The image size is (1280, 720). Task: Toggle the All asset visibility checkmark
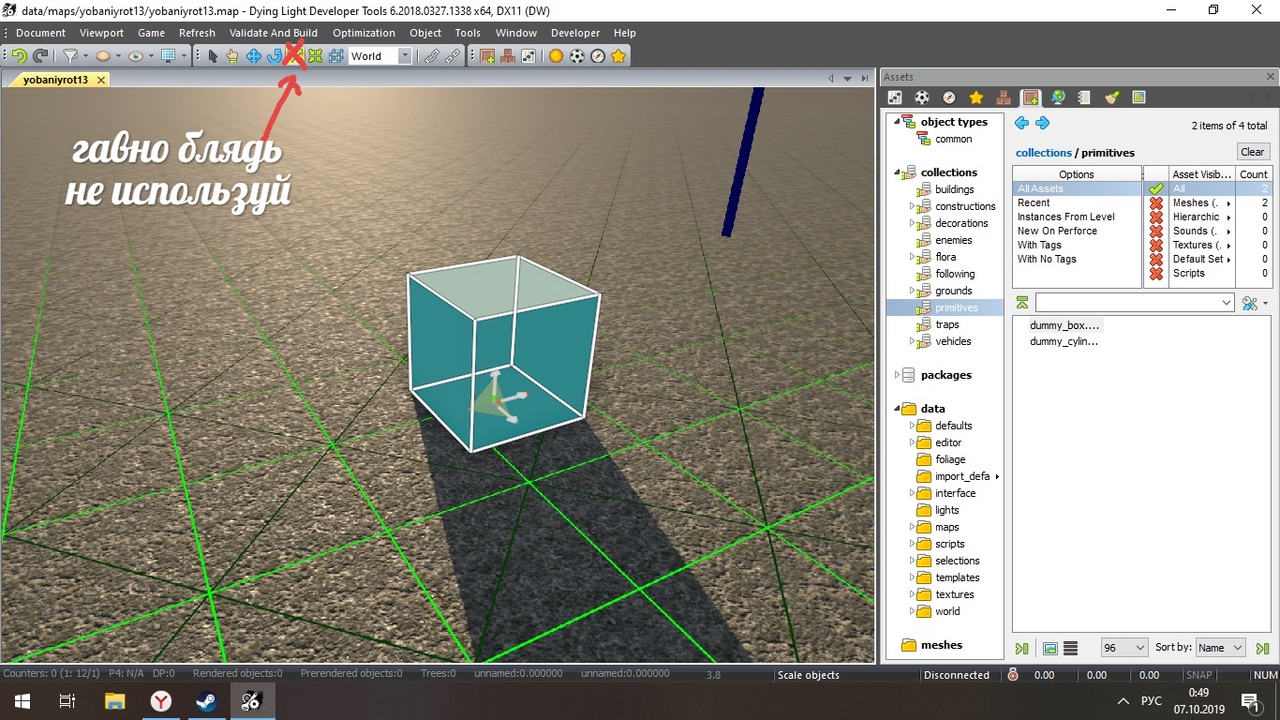click(x=1156, y=189)
